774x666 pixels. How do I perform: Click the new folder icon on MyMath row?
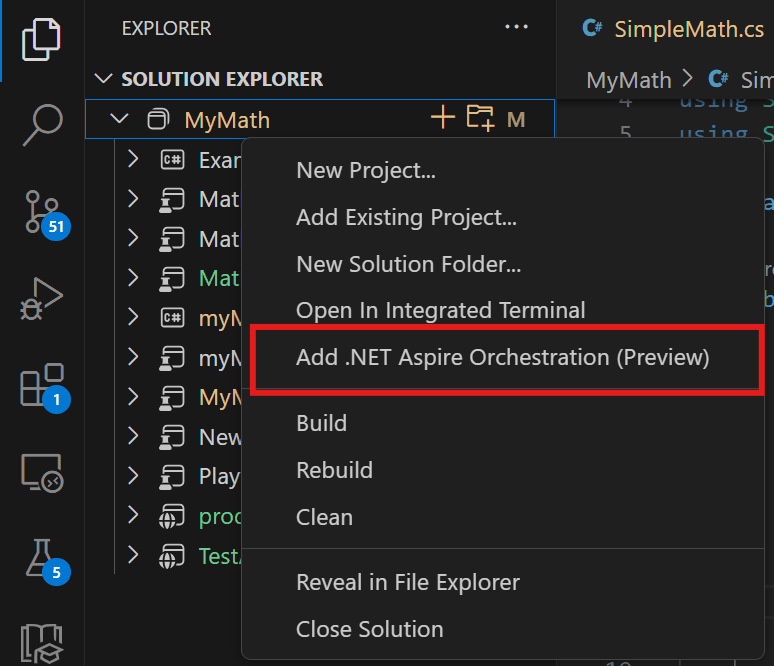(480, 118)
